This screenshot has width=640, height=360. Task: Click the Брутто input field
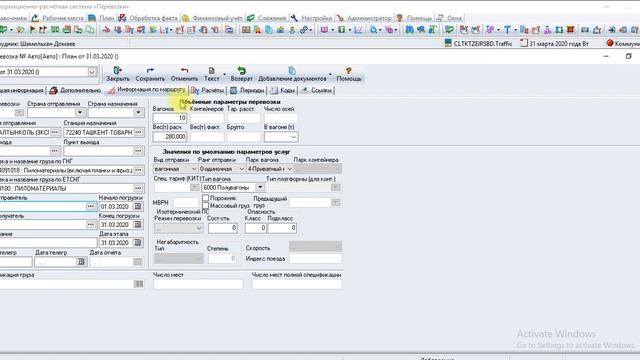pos(244,137)
